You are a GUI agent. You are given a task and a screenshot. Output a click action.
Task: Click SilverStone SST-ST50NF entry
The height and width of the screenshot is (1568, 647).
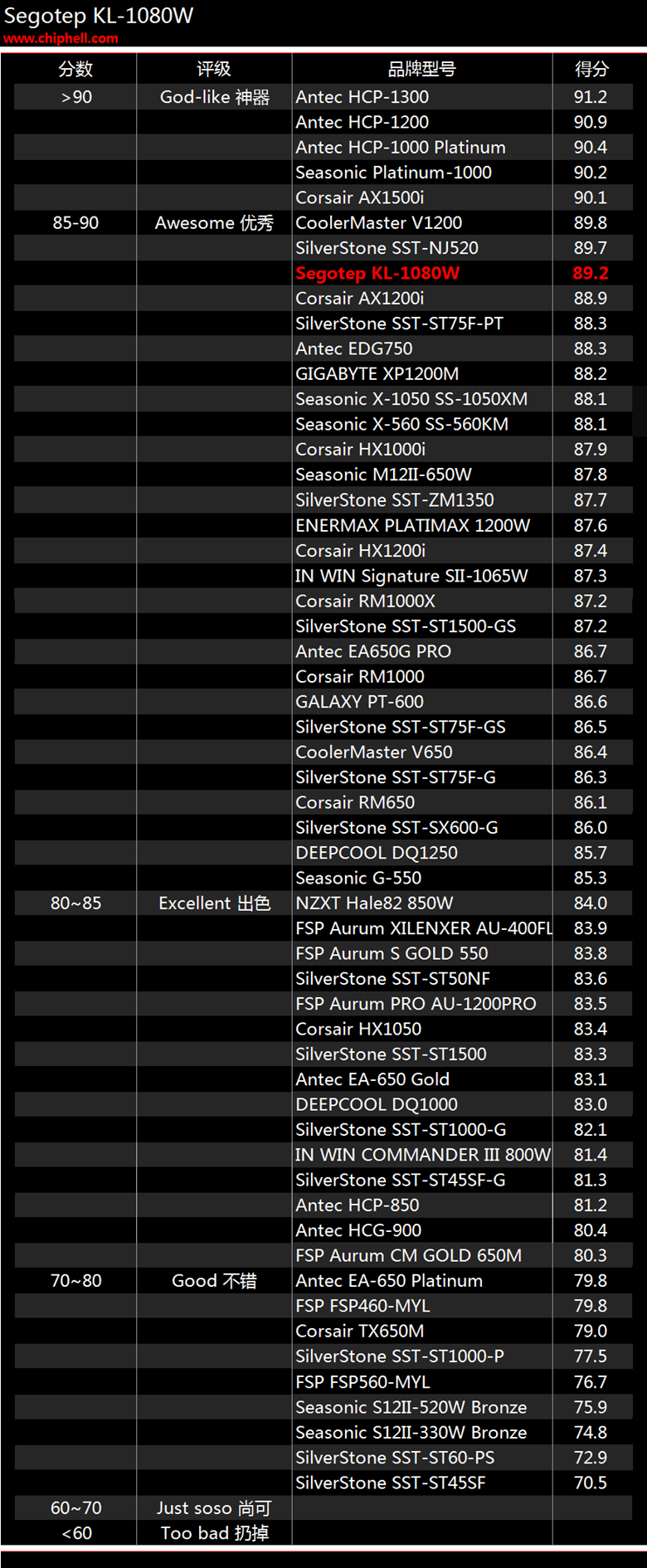tap(393, 979)
